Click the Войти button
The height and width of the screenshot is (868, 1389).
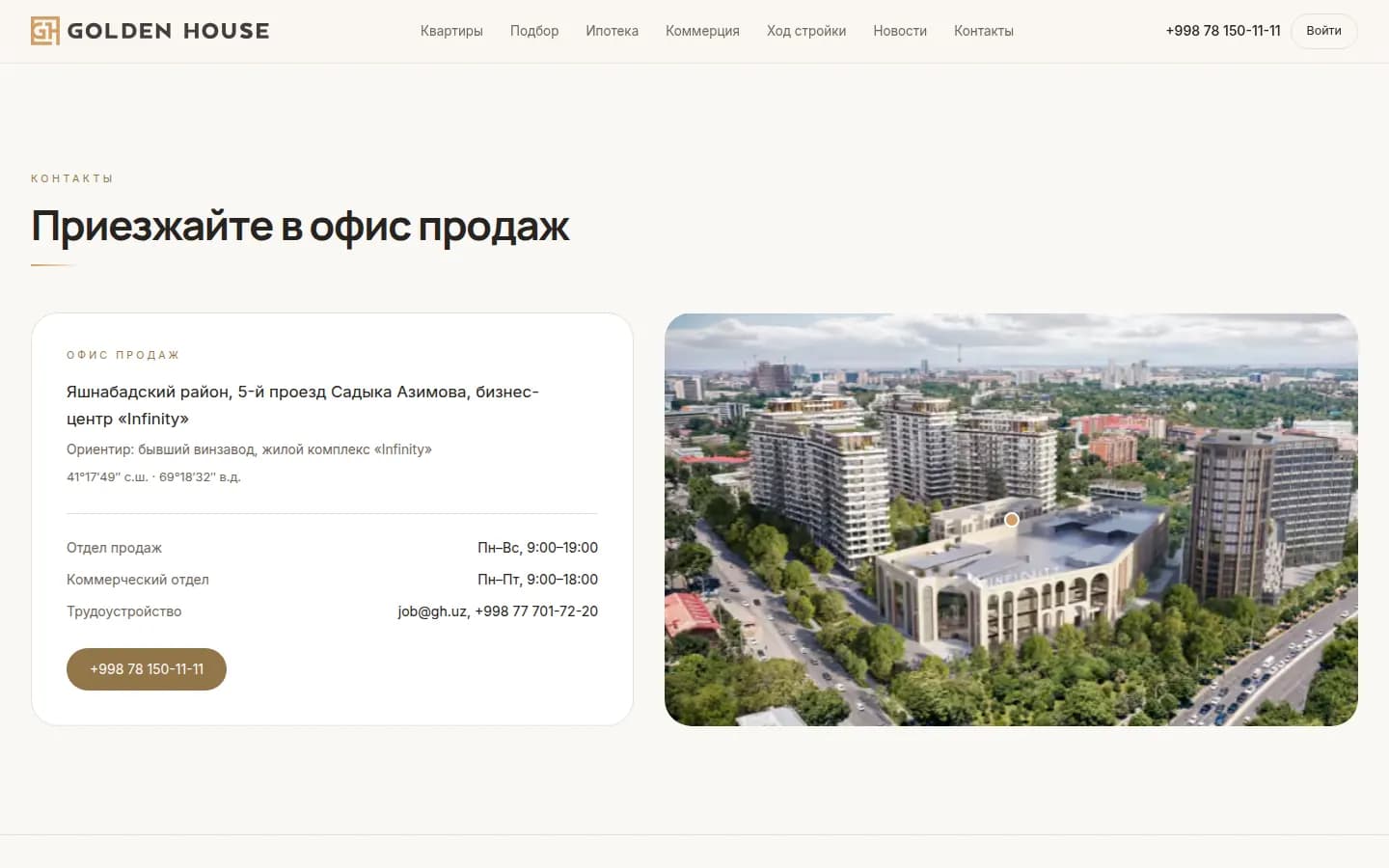coord(1323,31)
